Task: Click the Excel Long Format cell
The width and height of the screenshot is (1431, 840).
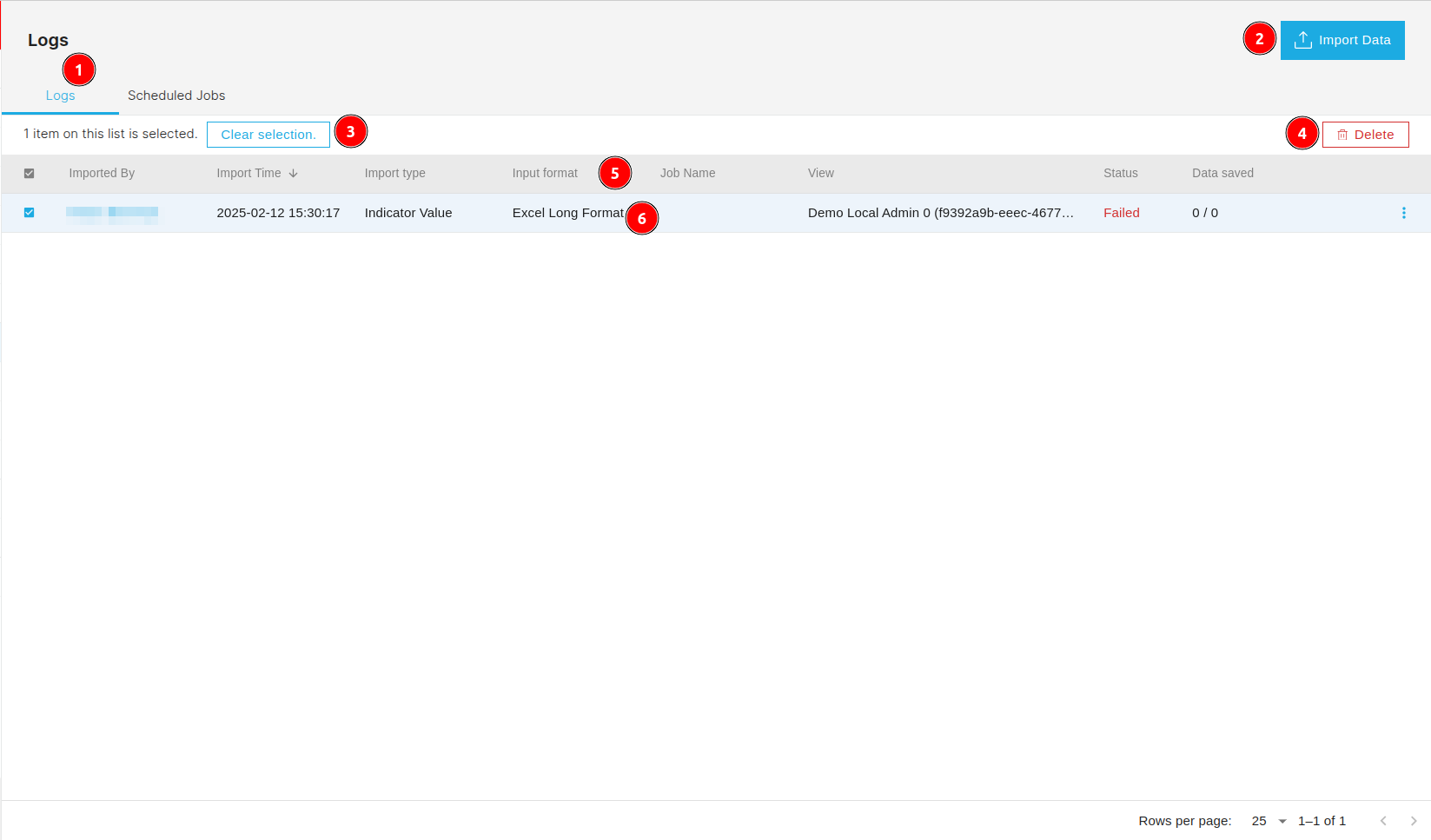Action: point(567,213)
